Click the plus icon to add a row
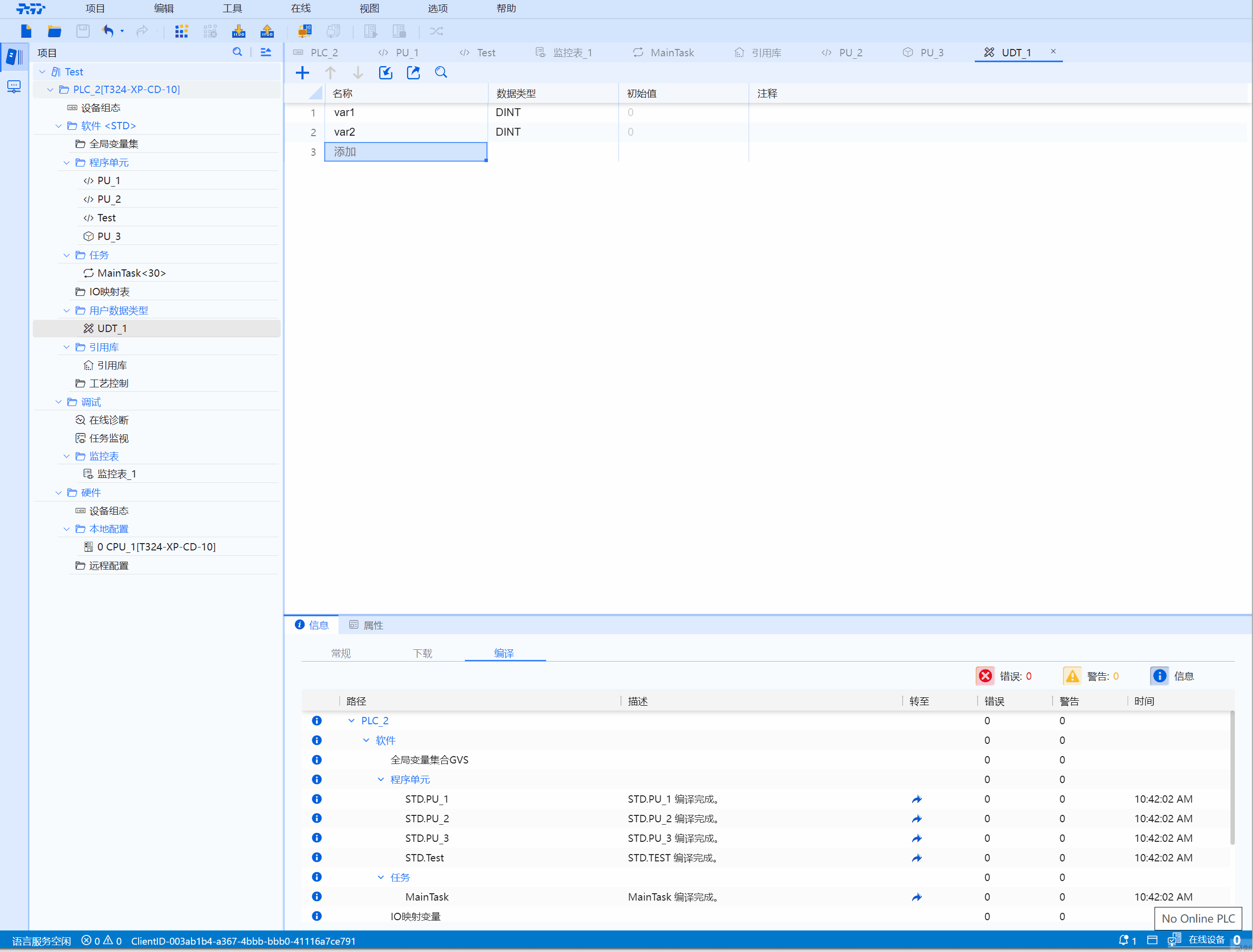The height and width of the screenshot is (952, 1253). tap(303, 72)
